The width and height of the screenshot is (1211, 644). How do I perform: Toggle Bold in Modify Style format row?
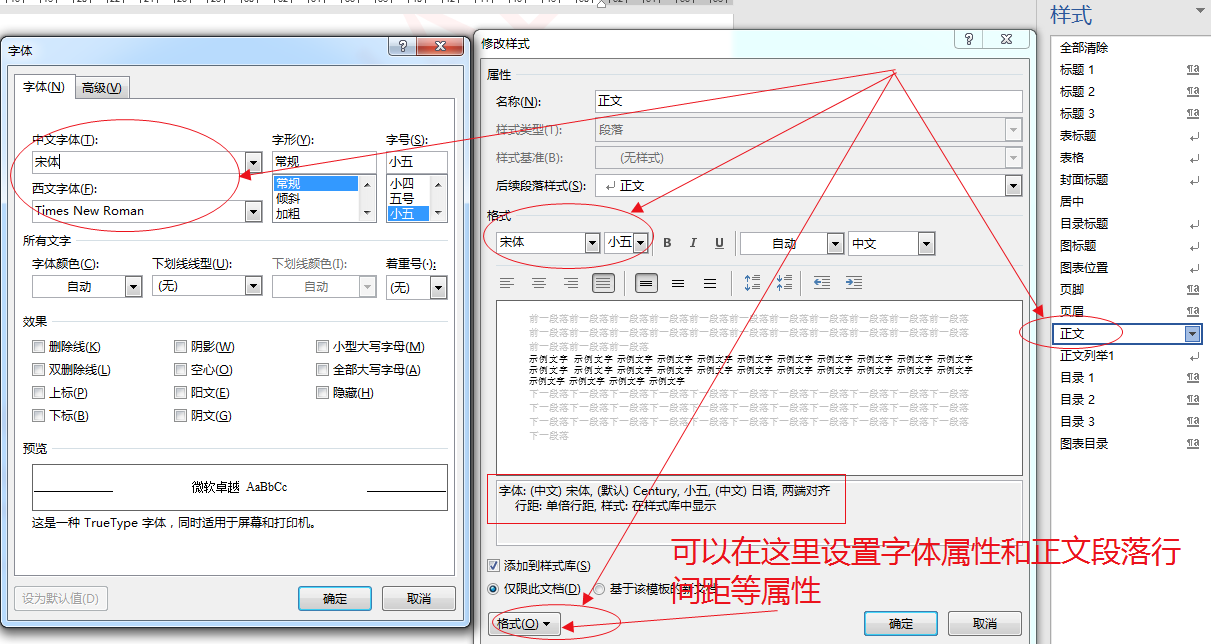click(667, 243)
